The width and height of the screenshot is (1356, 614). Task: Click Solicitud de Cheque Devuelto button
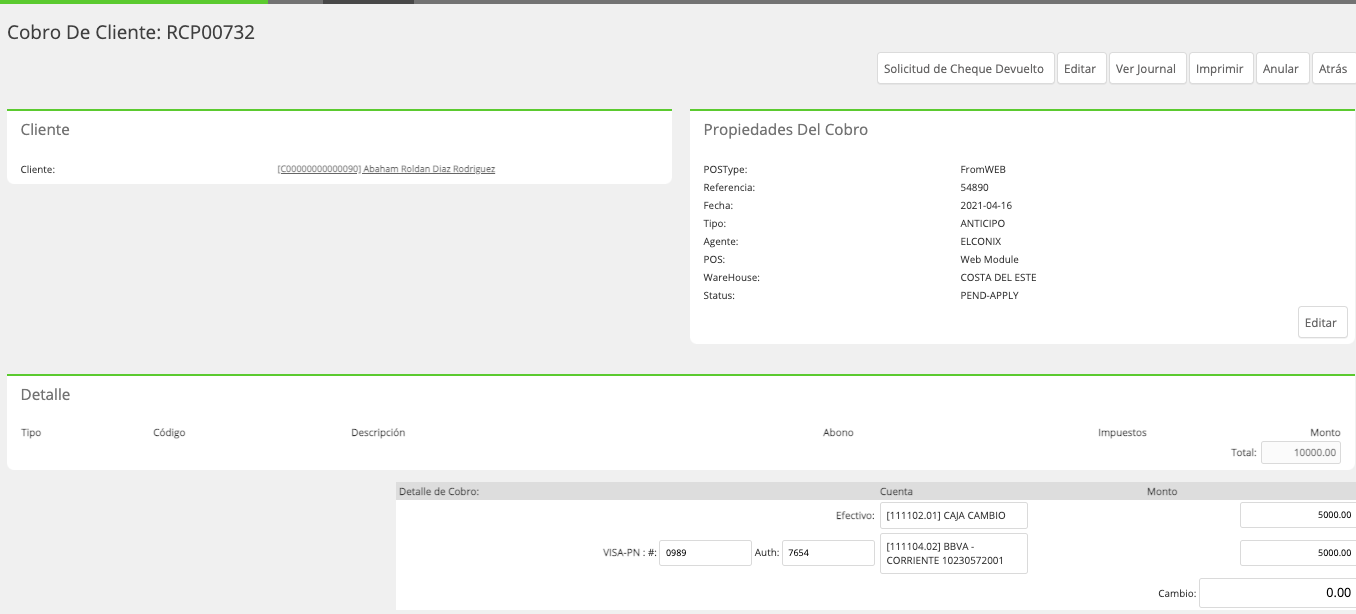click(x=966, y=69)
